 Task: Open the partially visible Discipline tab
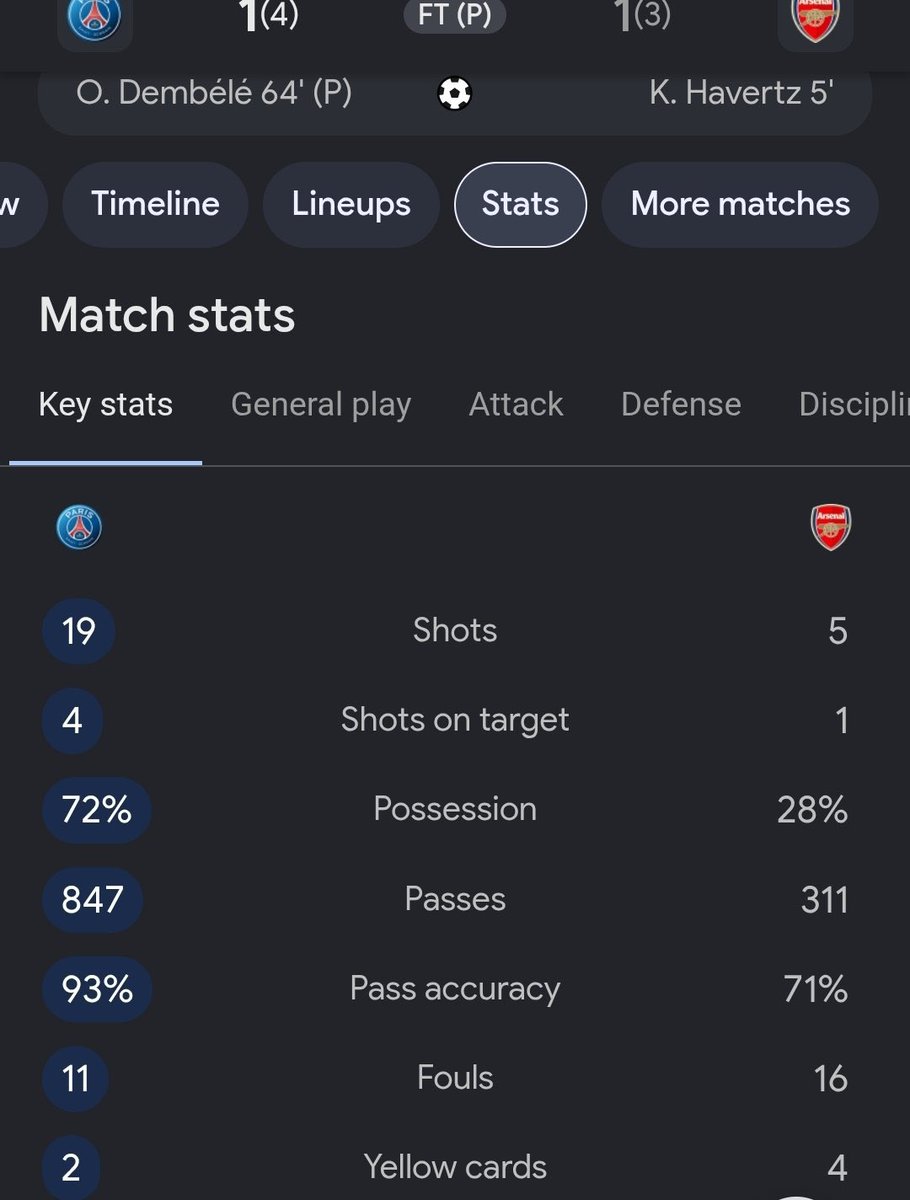point(854,404)
